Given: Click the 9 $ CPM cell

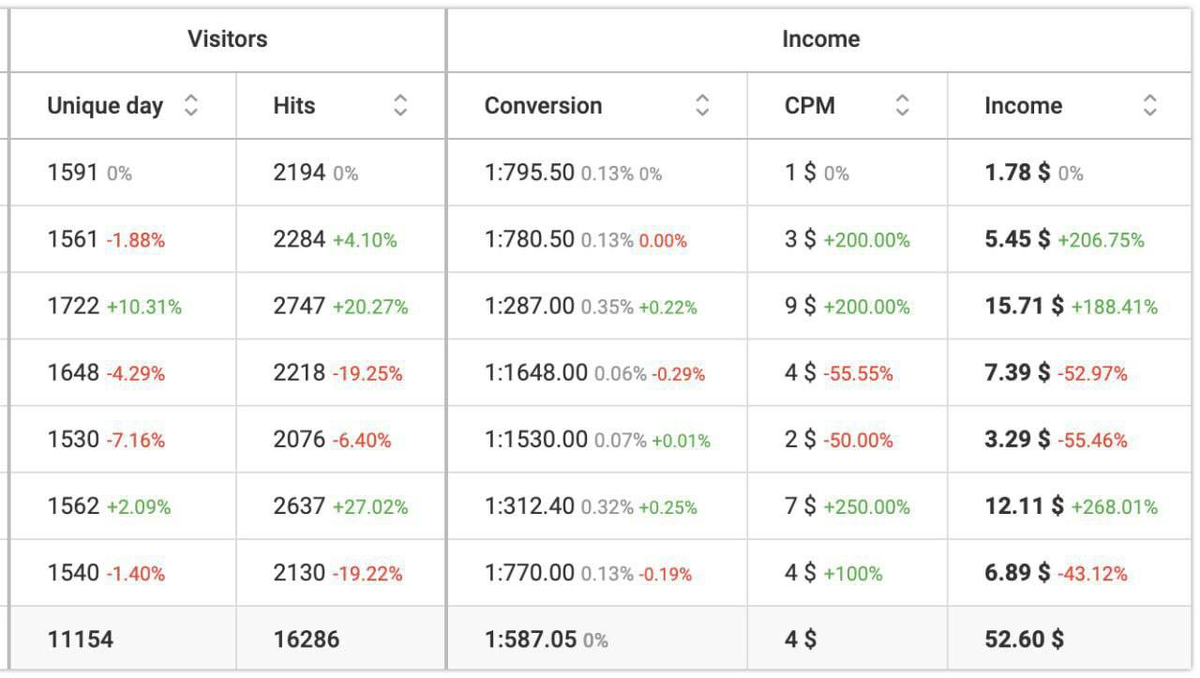Looking at the screenshot, I should tap(800, 307).
